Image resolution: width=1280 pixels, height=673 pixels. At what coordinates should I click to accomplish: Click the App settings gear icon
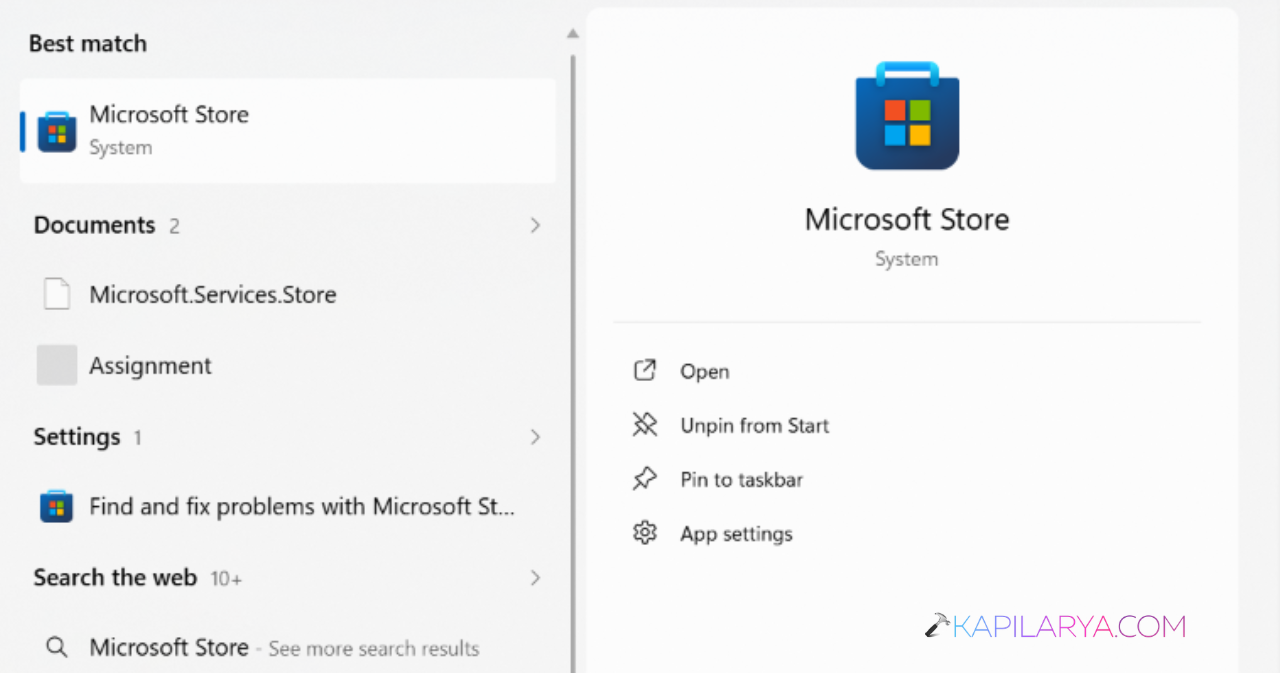(645, 533)
